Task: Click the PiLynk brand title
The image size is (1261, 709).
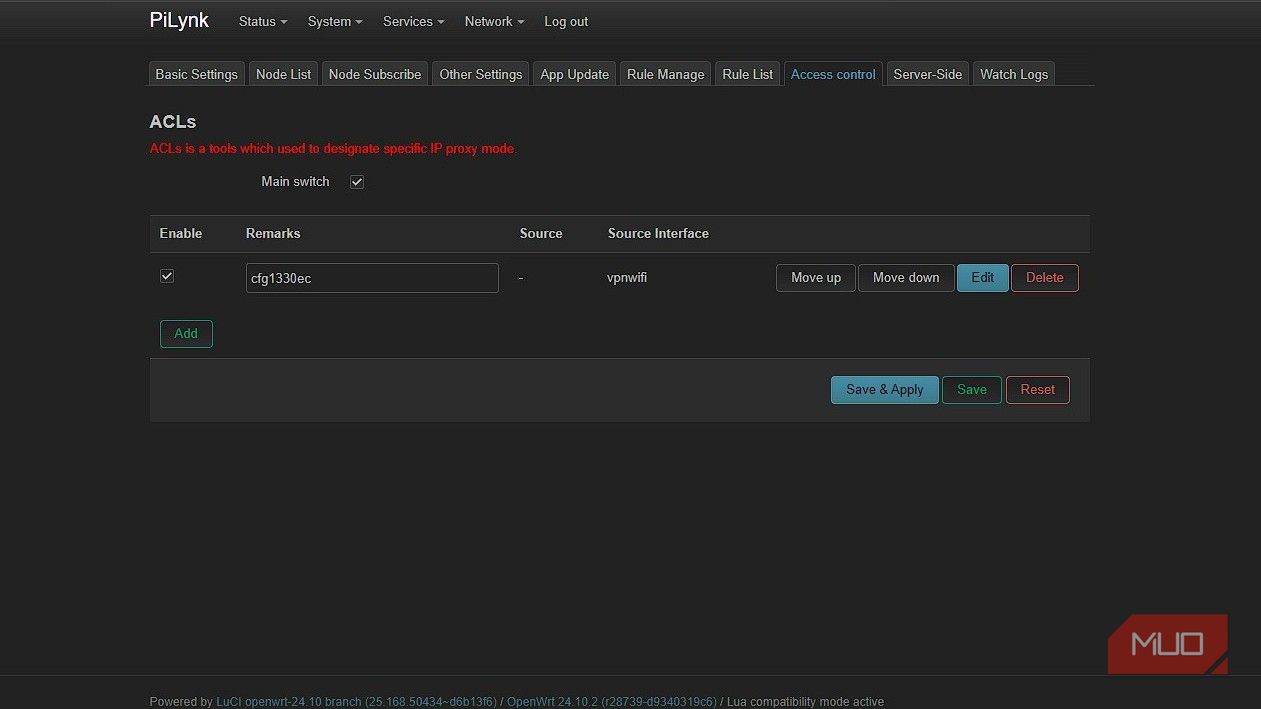Action: point(179,20)
